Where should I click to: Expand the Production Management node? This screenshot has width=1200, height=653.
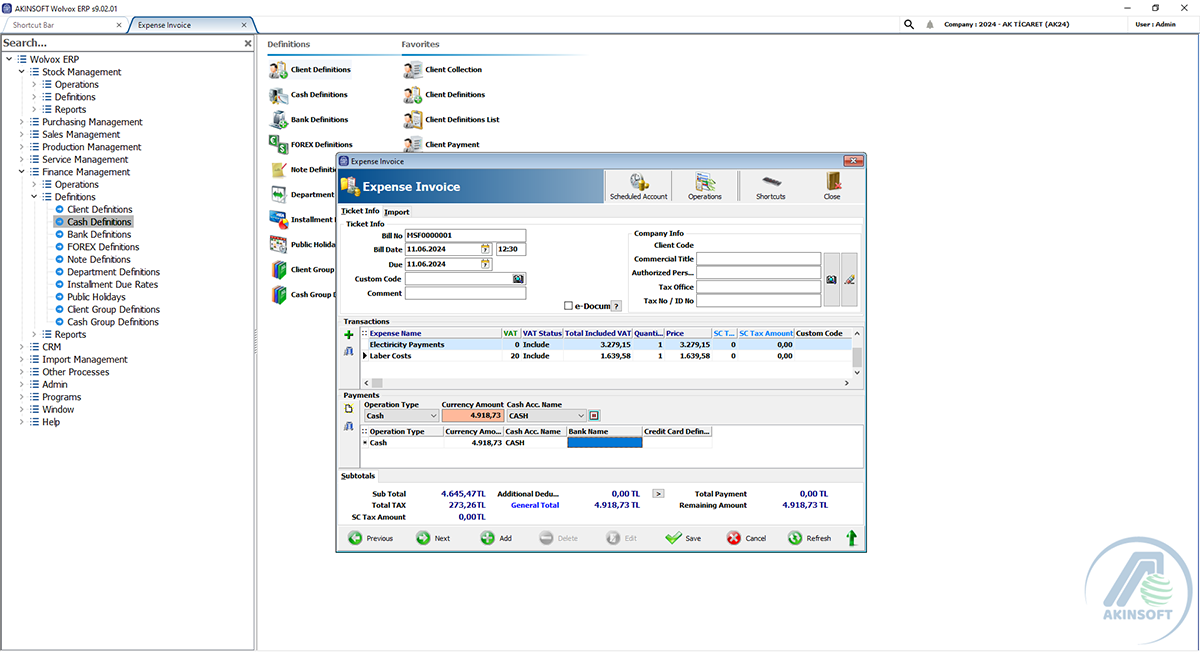point(22,147)
